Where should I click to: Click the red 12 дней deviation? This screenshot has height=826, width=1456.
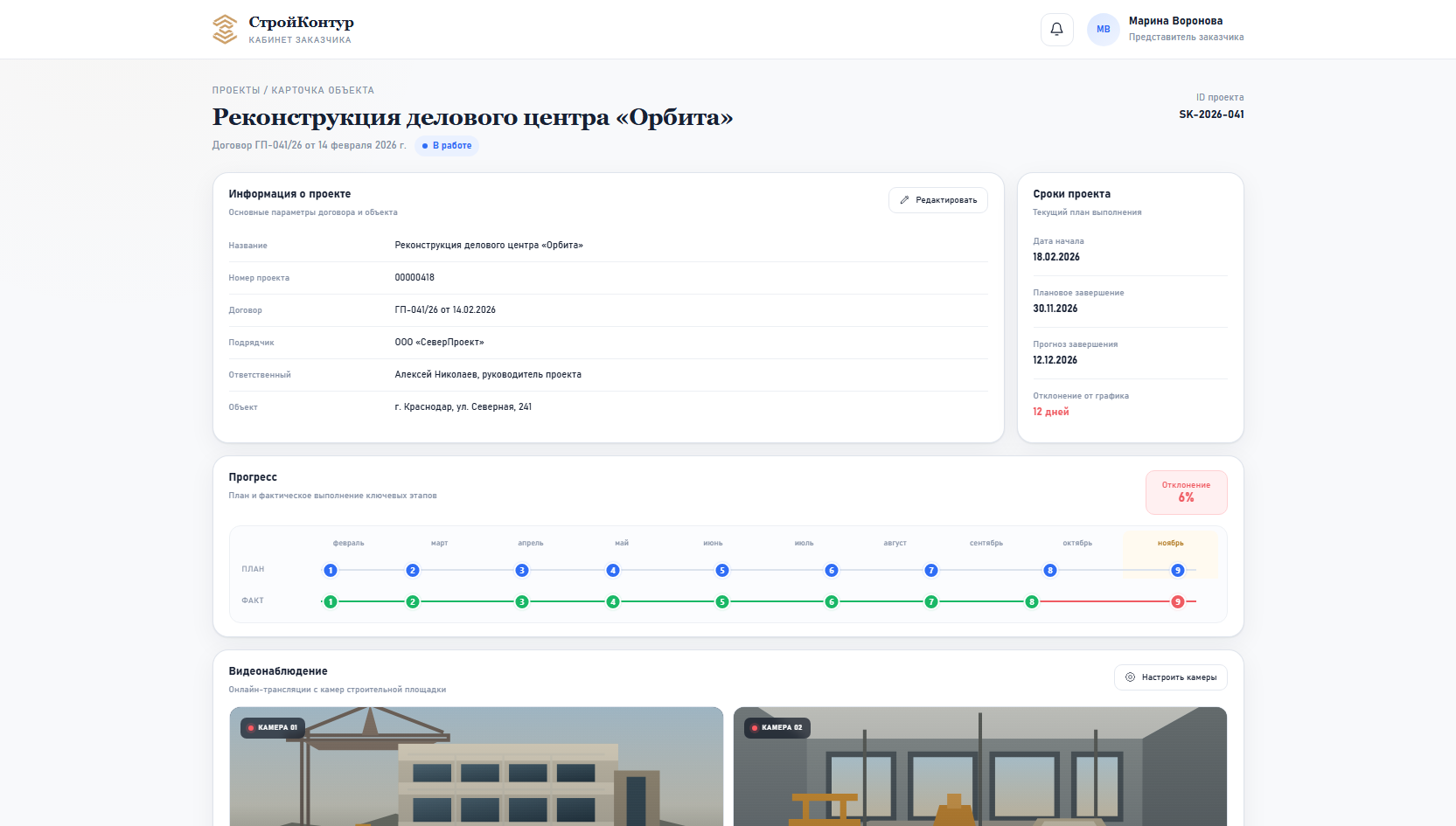click(x=1051, y=412)
